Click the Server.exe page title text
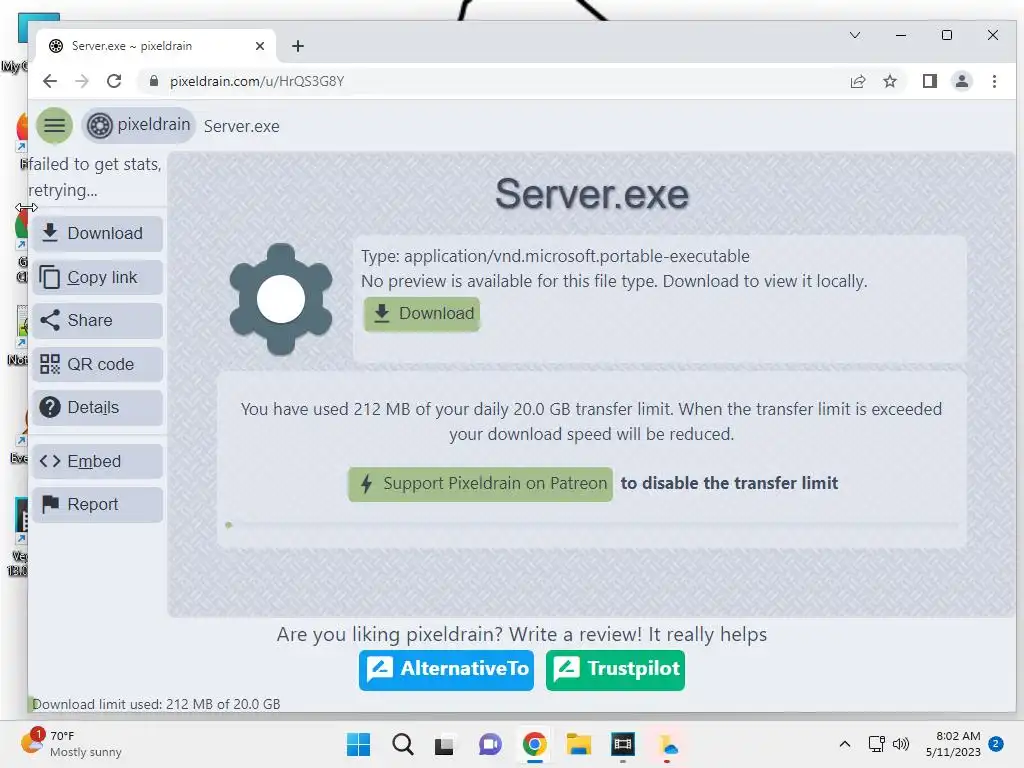 [x=592, y=194]
